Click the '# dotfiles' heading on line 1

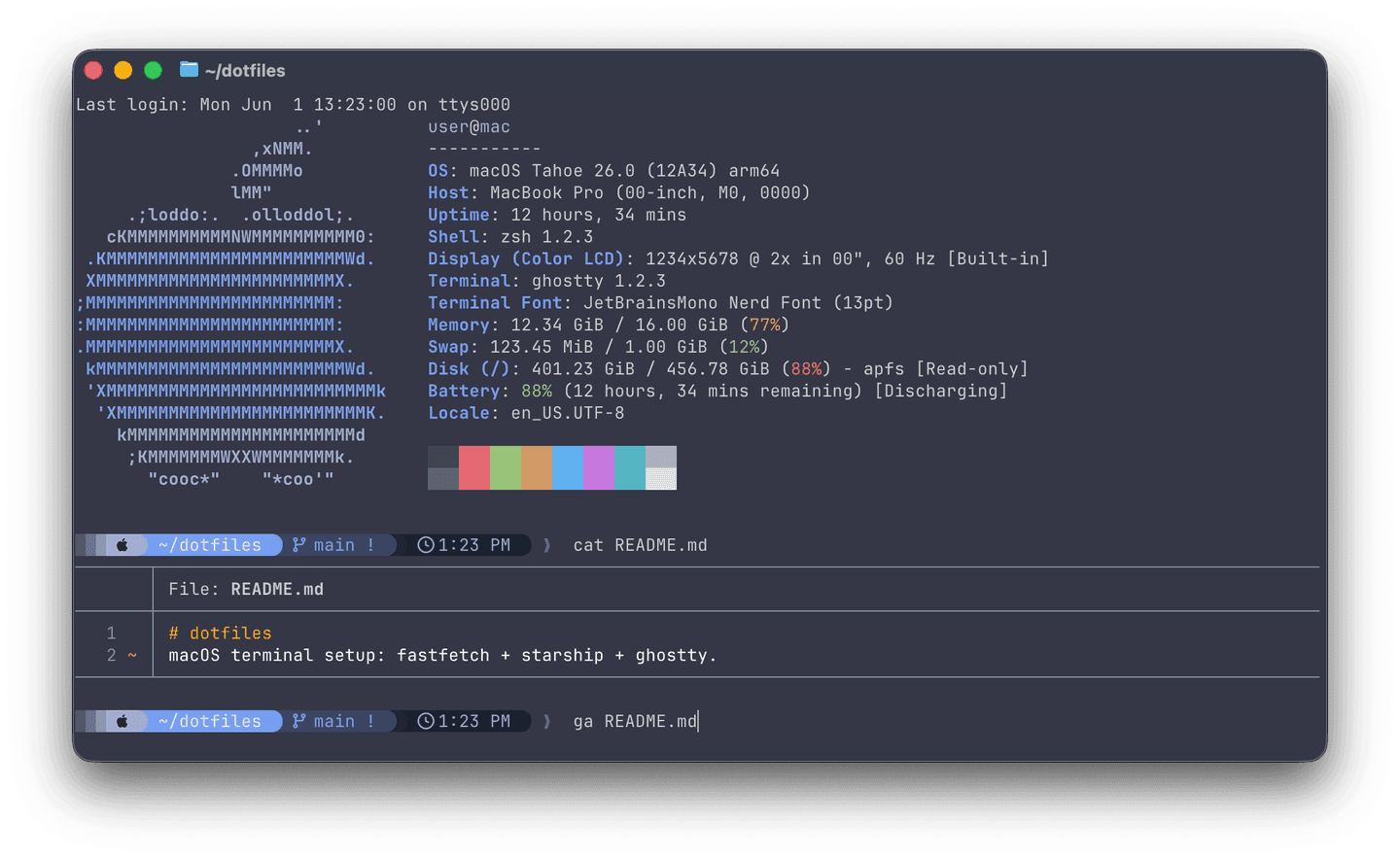(221, 634)
